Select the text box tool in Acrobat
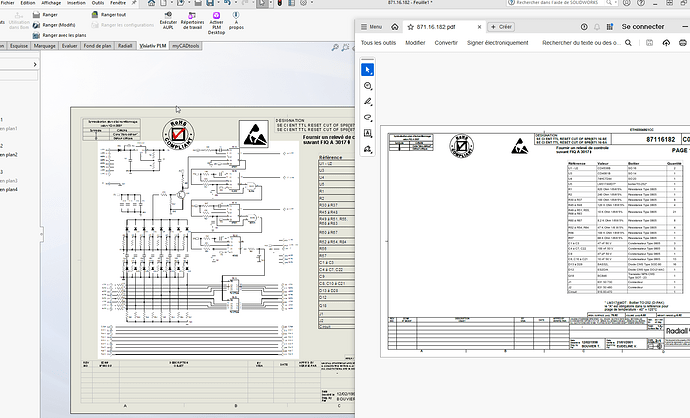 (367, 133)
